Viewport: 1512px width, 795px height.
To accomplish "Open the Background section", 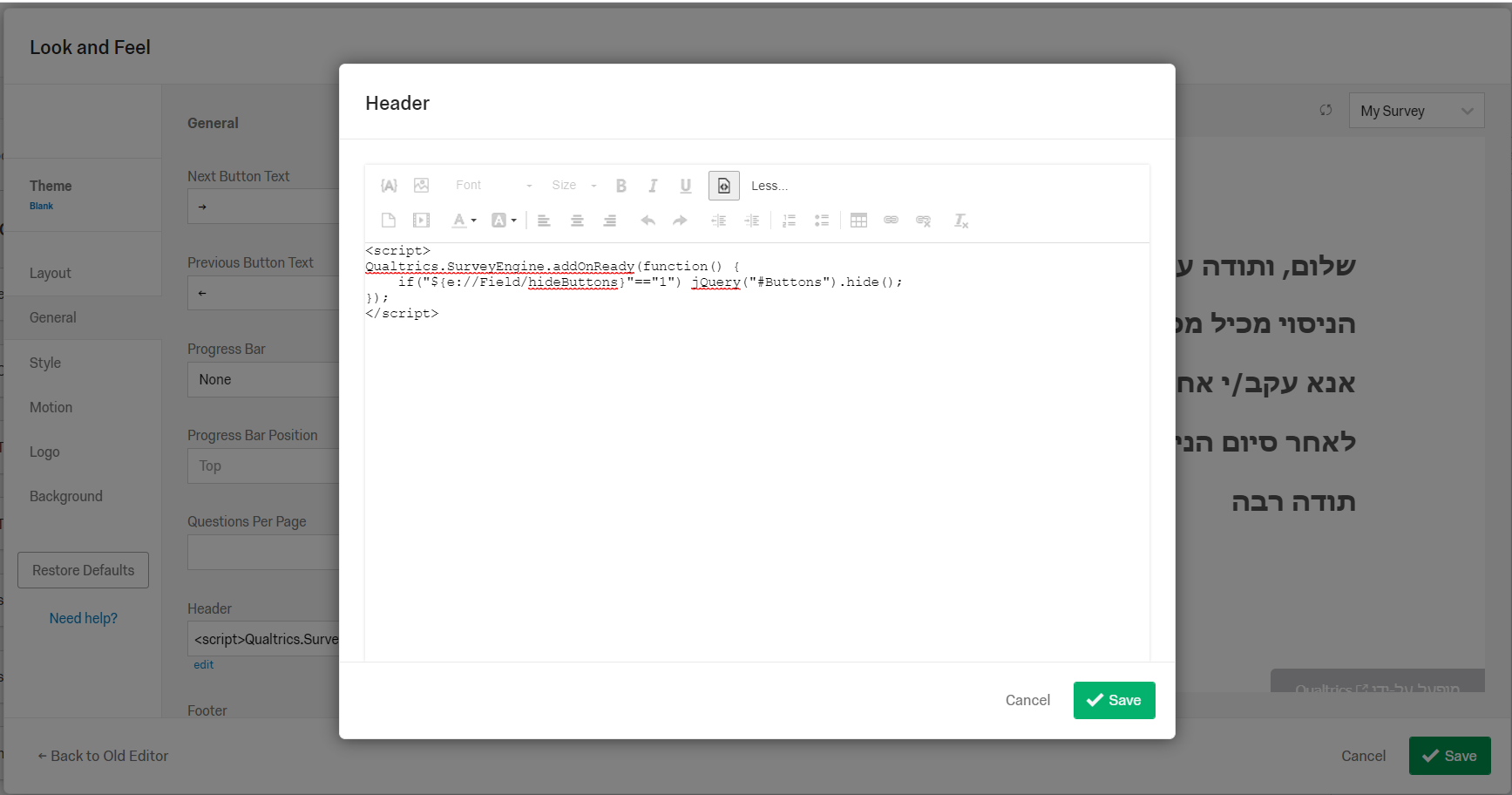I will (66, 496).
